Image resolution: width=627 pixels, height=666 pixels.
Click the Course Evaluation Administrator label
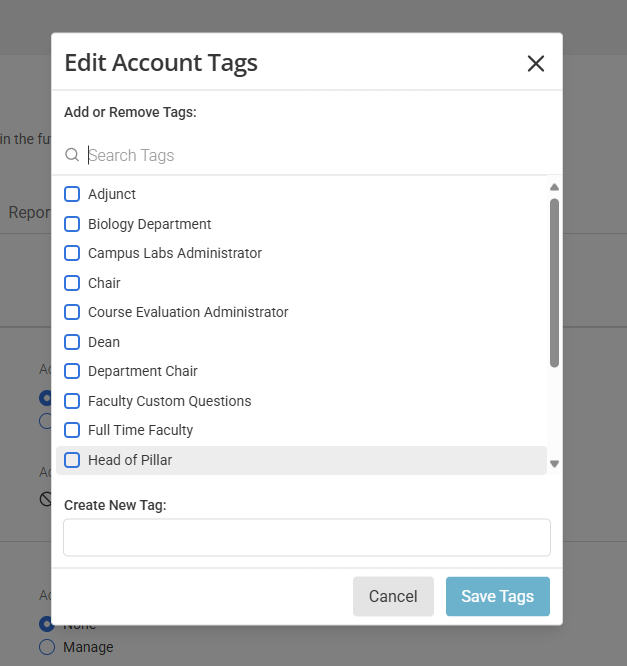(x=188, y=312)
